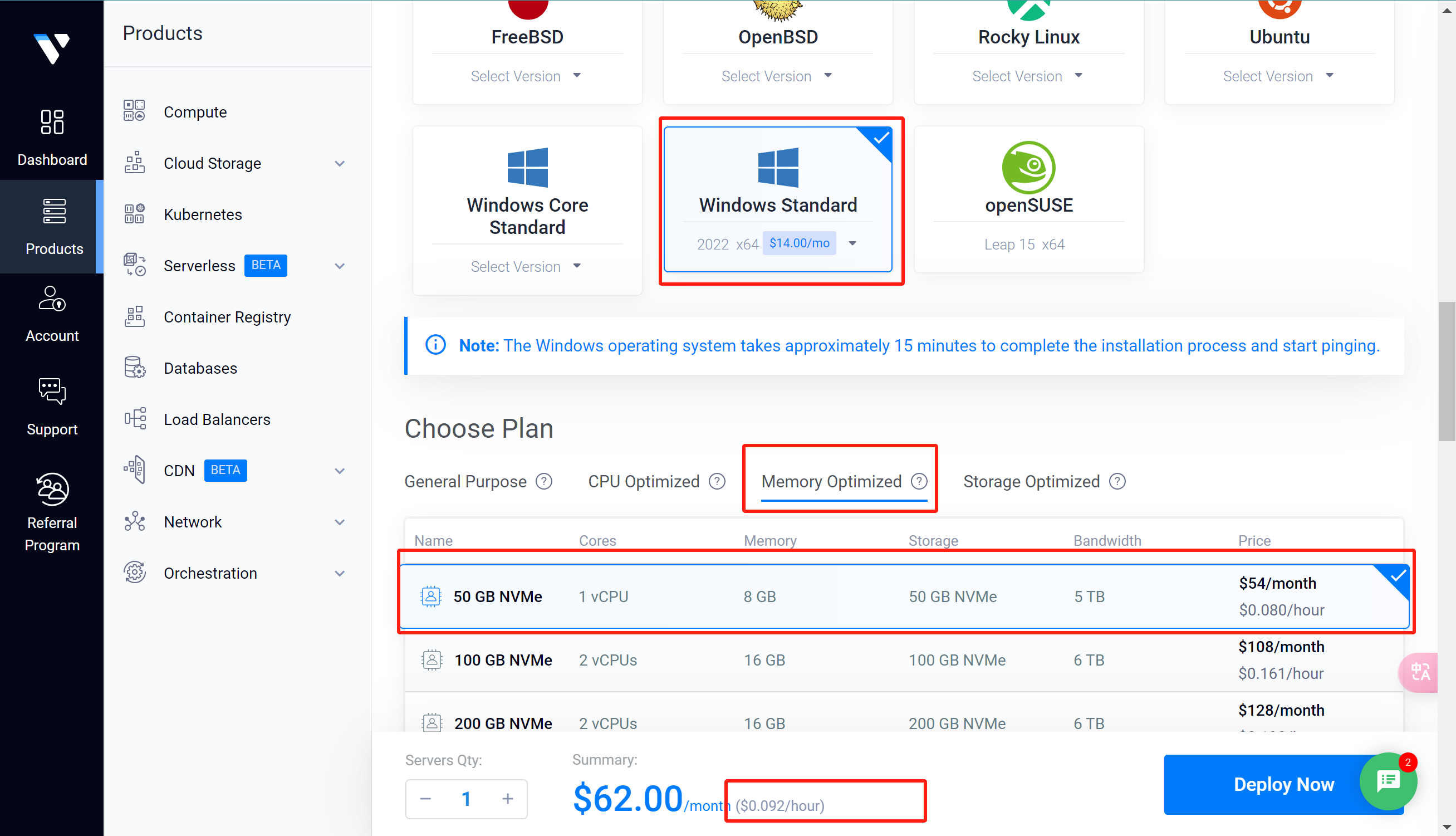Click the Compute menu icon
The width and height of the screenshot is (1456, 836).
click(x=134, y=111)
